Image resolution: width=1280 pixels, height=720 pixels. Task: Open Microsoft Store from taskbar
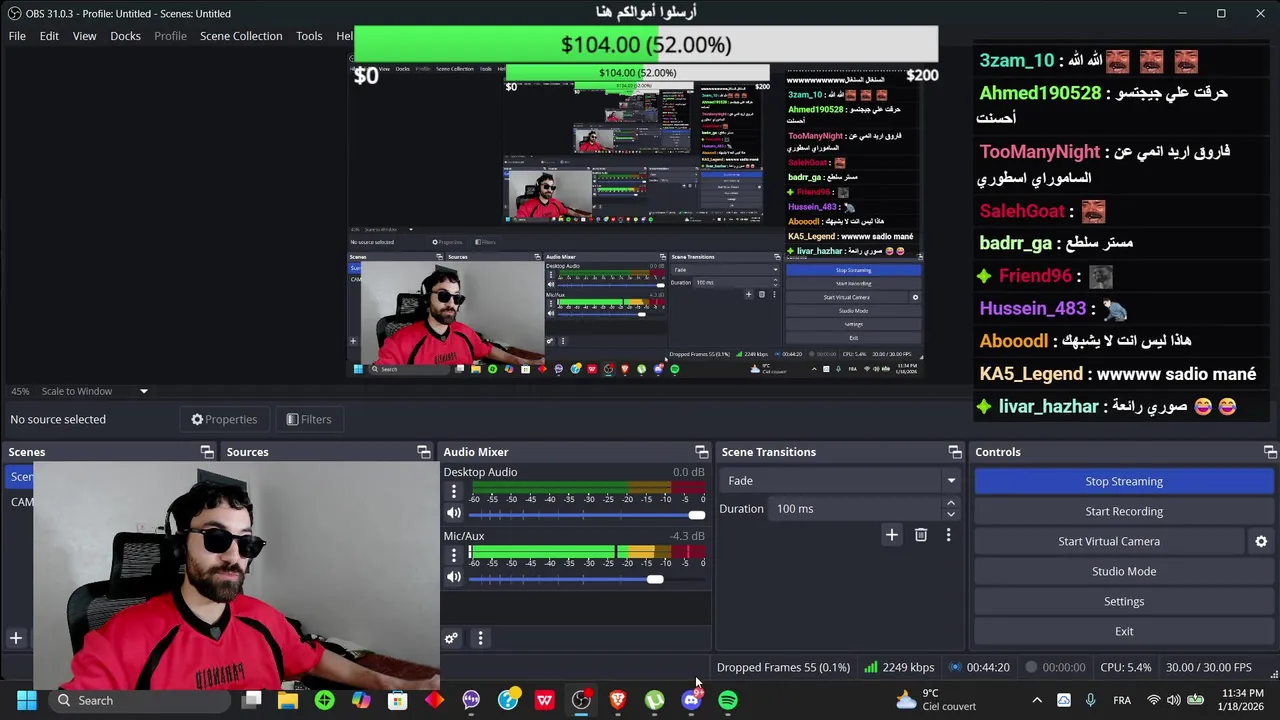point(397,700)
